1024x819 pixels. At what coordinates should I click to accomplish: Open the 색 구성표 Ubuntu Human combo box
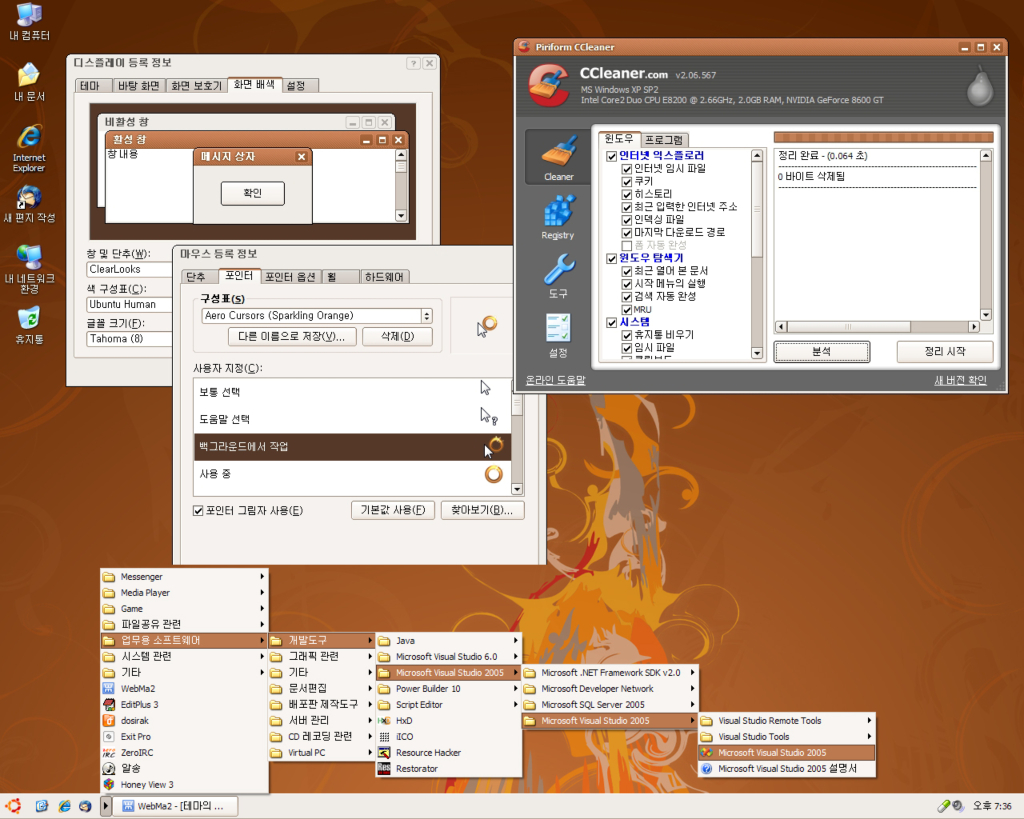tap(129, 304)
